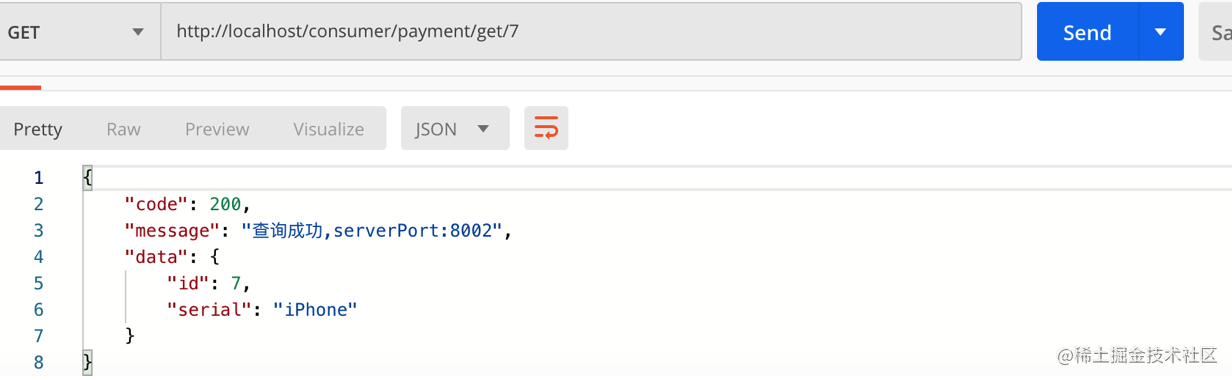Switch to the Pretty view tab
The image size is (1232, 380).
(38, 129)
